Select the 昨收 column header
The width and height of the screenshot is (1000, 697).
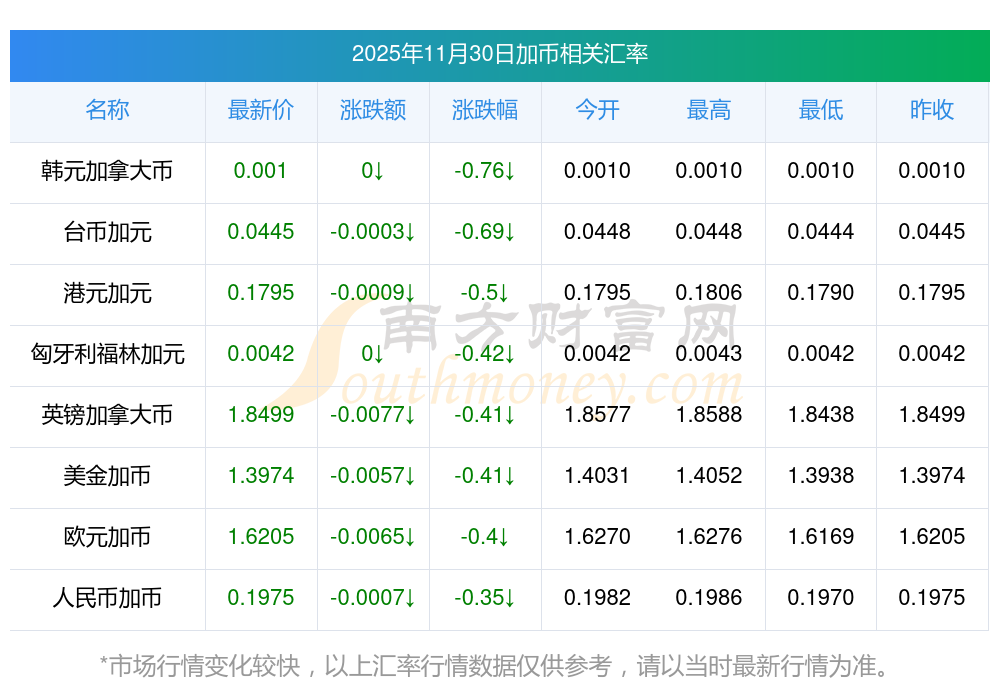pos(932,110)
